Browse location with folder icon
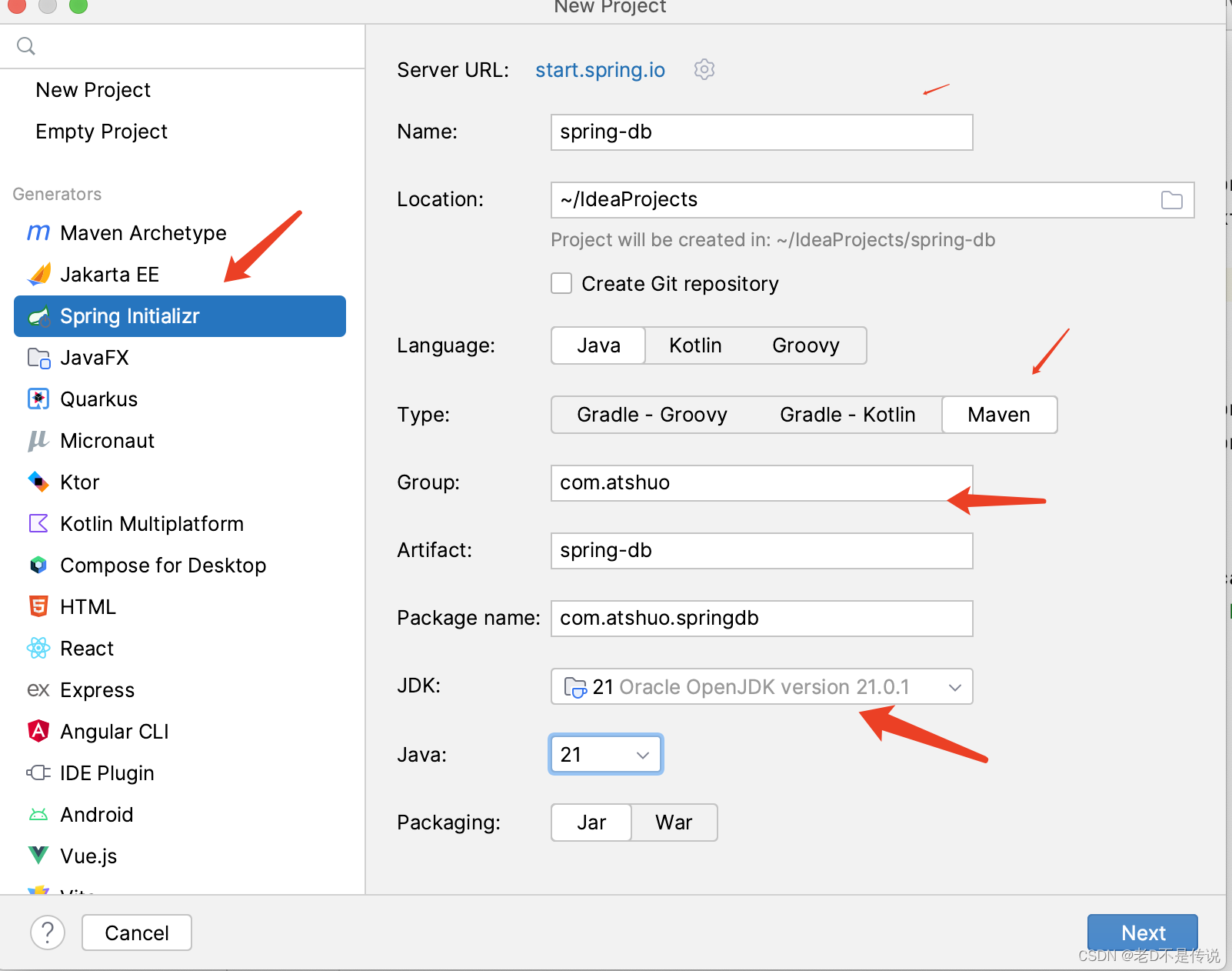 tap(1171, 200)
